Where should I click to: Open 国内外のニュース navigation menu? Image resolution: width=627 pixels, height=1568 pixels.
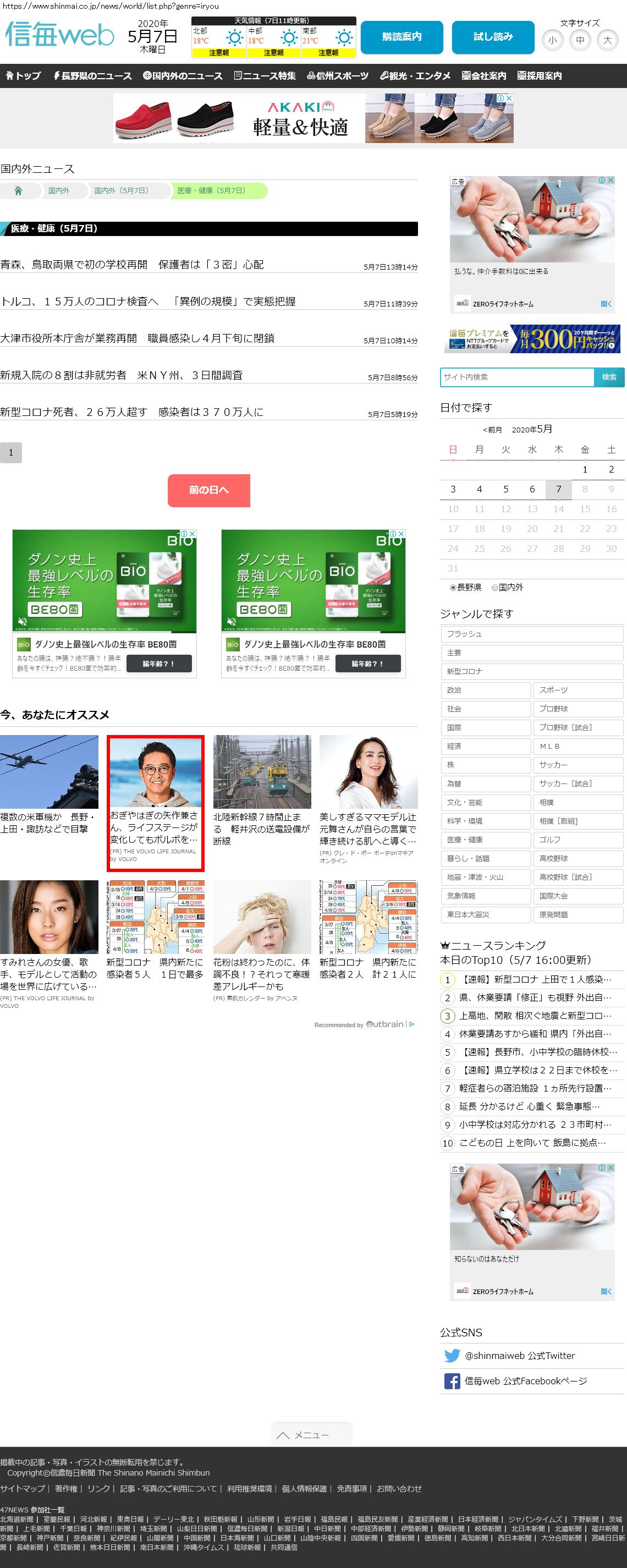(x=183, y=76)
